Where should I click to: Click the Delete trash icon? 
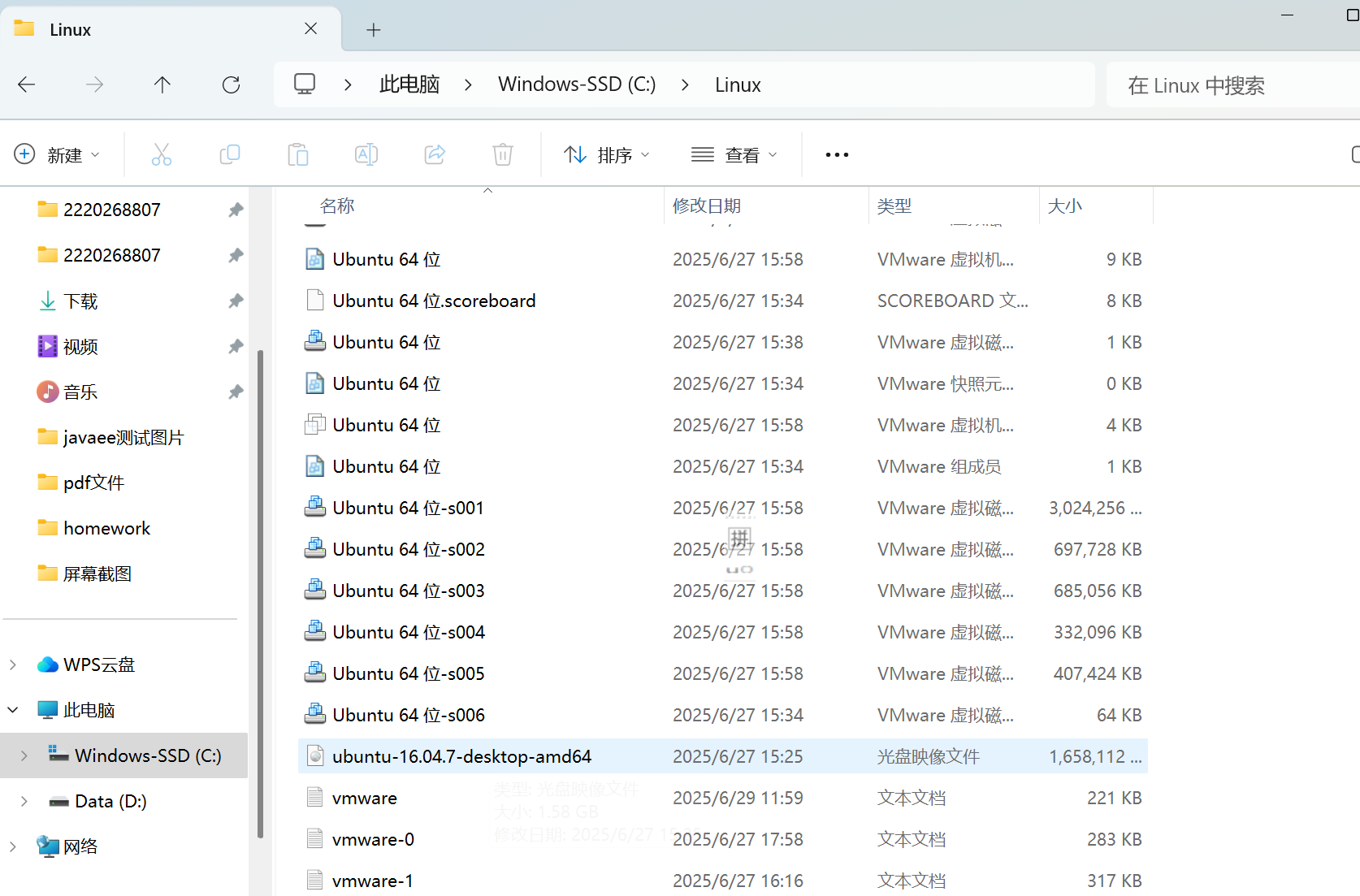(x=502, y=154)
